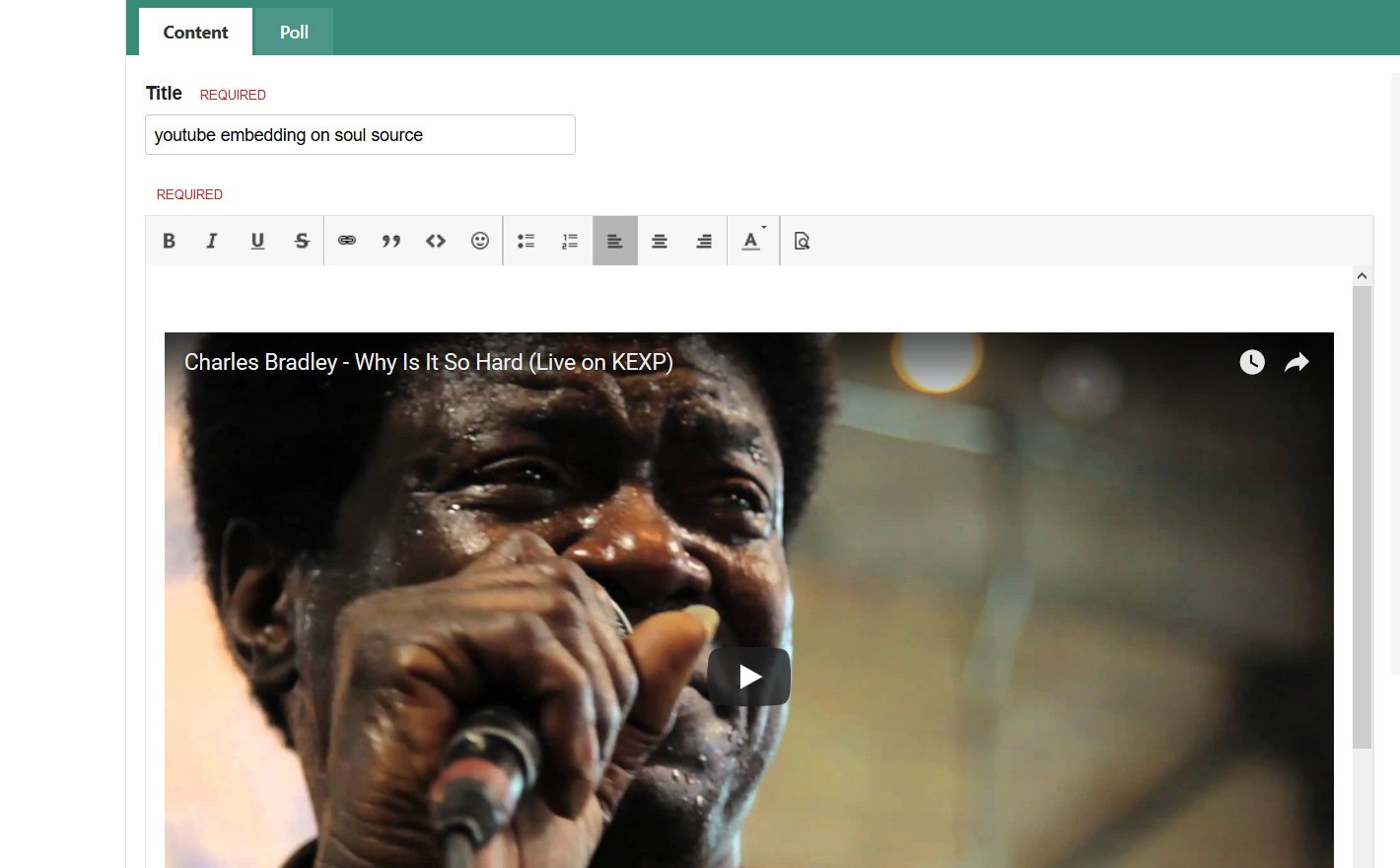The image size is (1400, 868).
Task: Align text center
Action: click(x=660, y=241)
